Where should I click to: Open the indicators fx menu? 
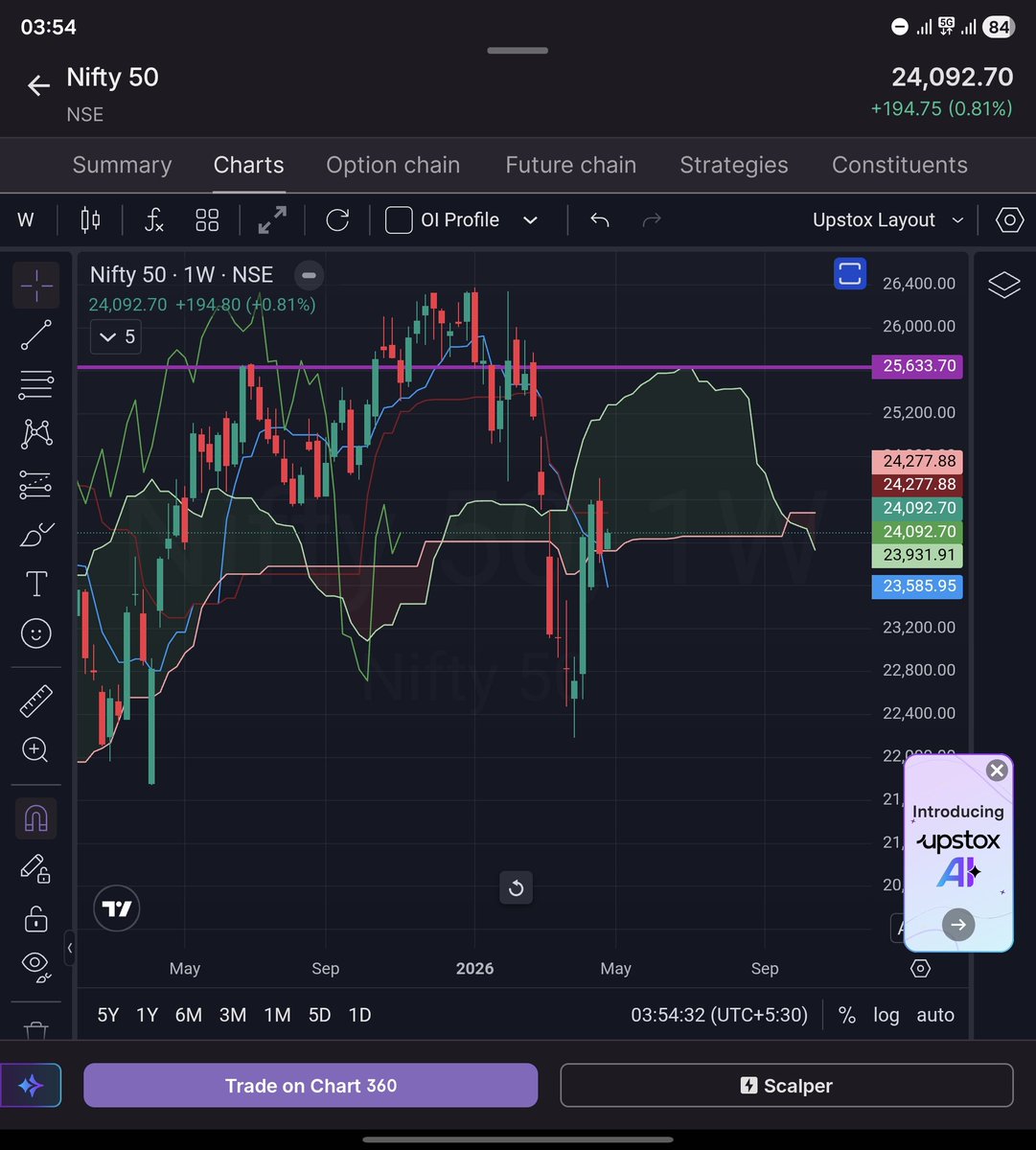point(153,219)
